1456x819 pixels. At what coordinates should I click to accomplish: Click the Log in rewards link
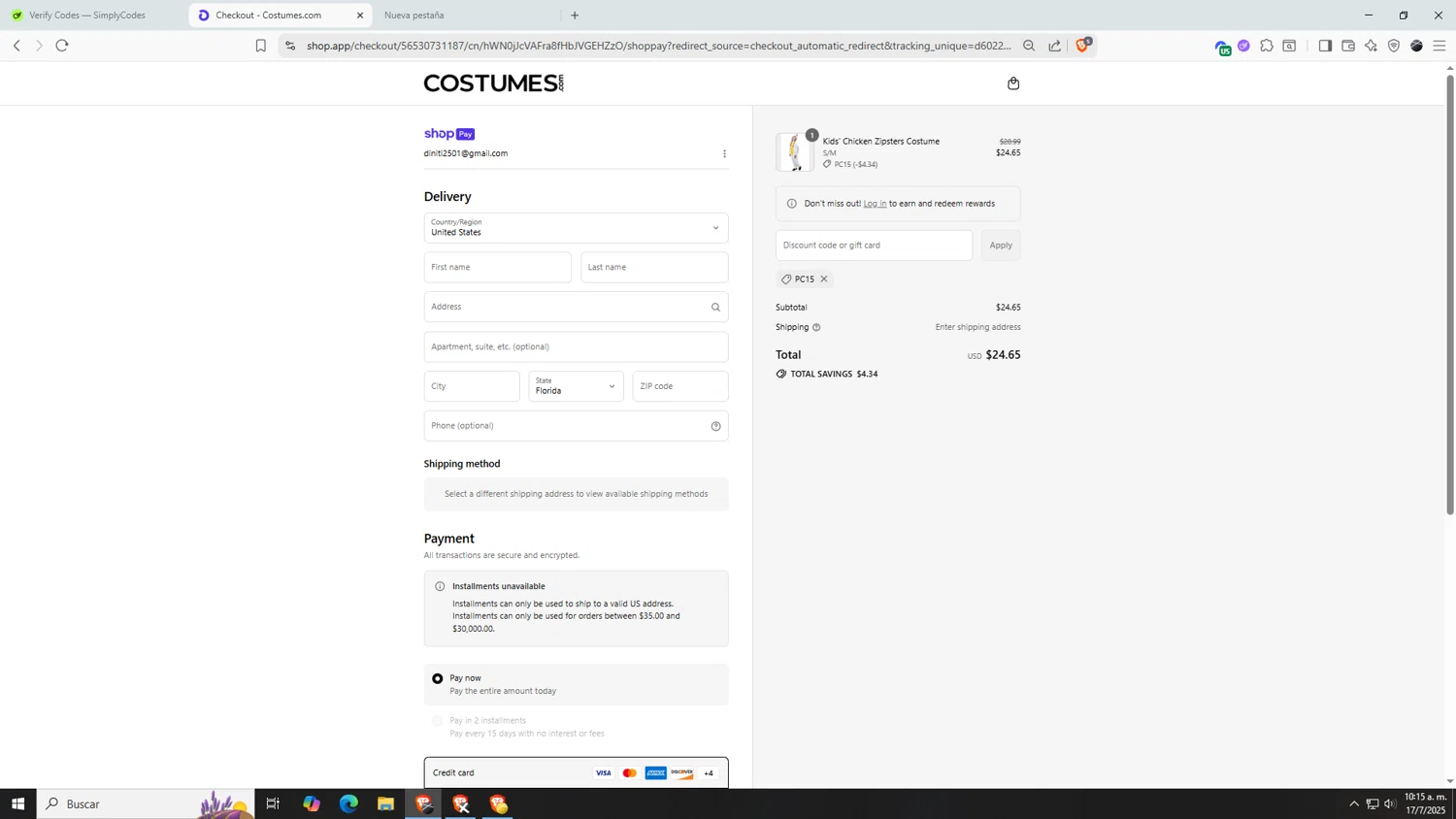[x=875, y=204]
